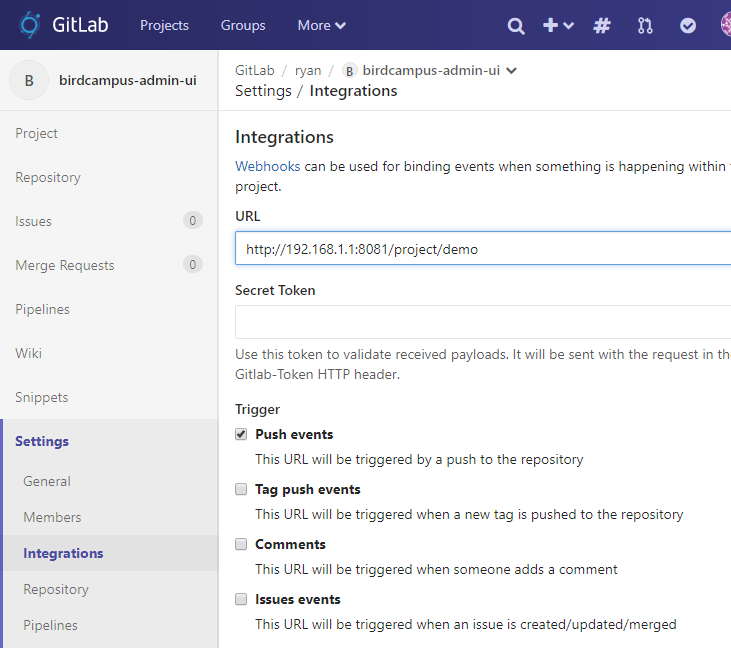Click the GitLab breadcrumb link

pyautogui.click(x=255, y=70)
